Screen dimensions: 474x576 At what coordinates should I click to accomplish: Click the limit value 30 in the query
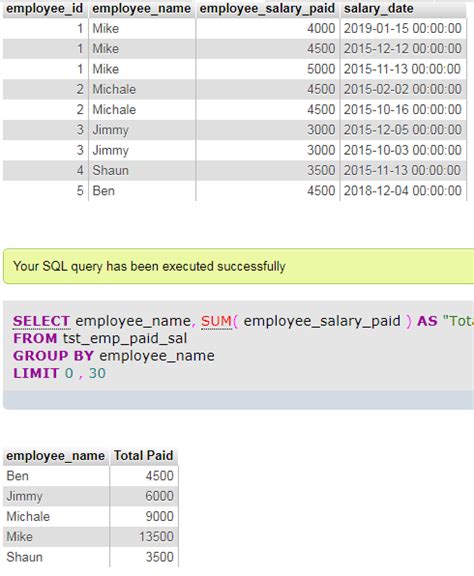97,373
